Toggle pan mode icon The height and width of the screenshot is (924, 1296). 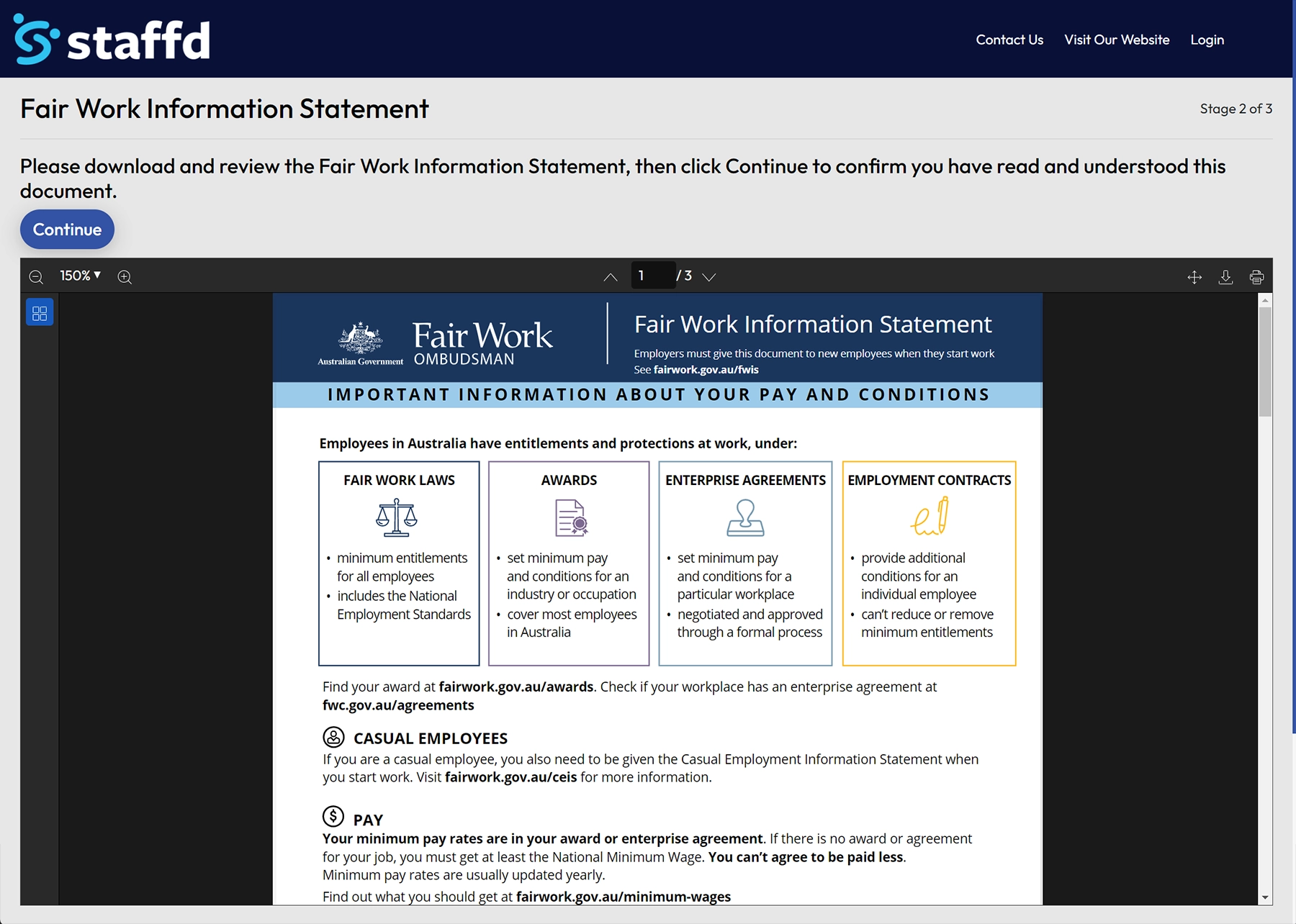point(1194,277)
